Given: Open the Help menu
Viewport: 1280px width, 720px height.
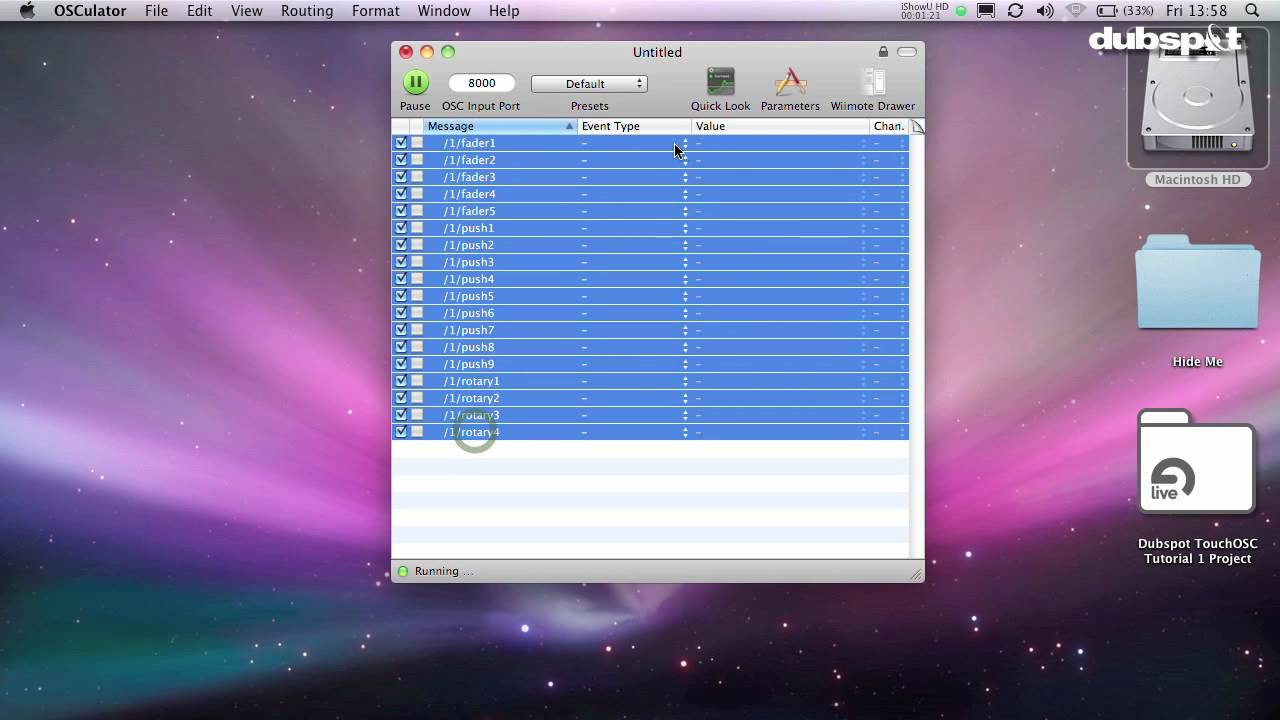Looking at the screenshot, I should pyautogui.click(x=504, y=11).
